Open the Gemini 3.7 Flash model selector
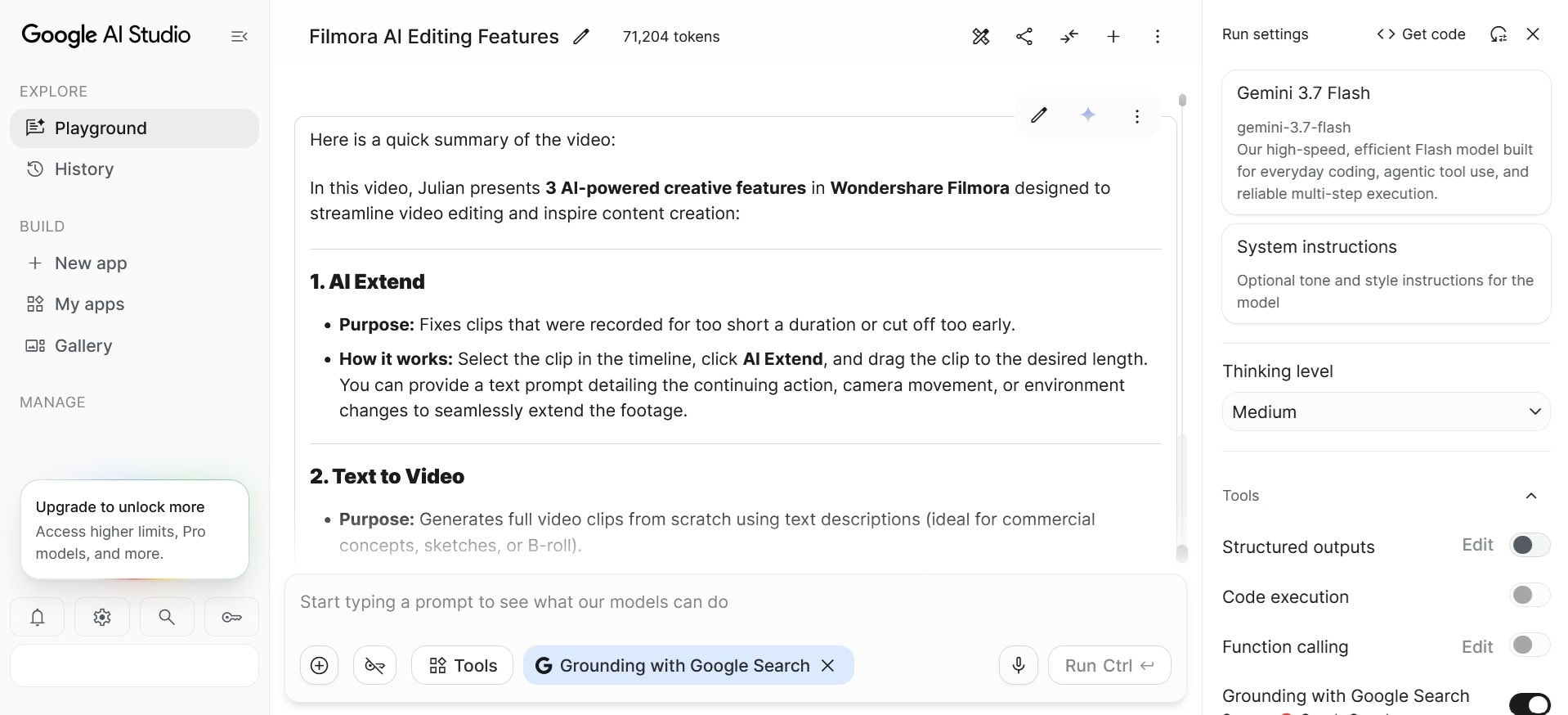This screenshot has width=1568, height=715. (1387, 142)
